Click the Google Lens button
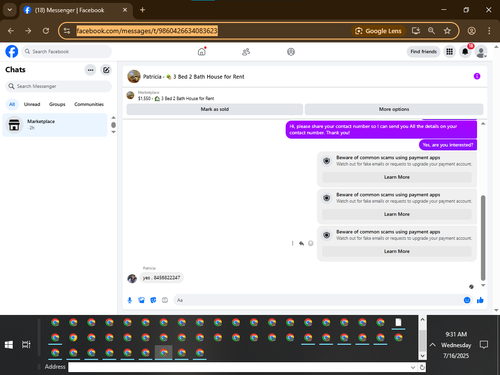 pyautogui.click(x=378, y=31)
